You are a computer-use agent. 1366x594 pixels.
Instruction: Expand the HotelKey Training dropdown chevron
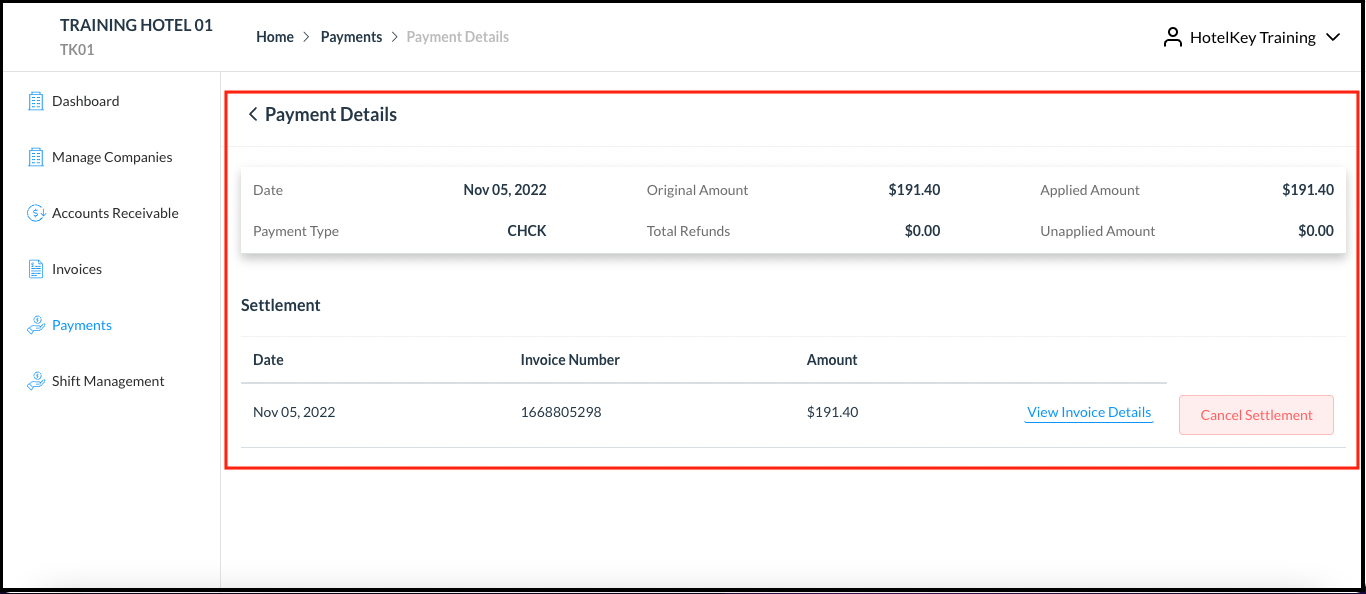[1332, 38]
